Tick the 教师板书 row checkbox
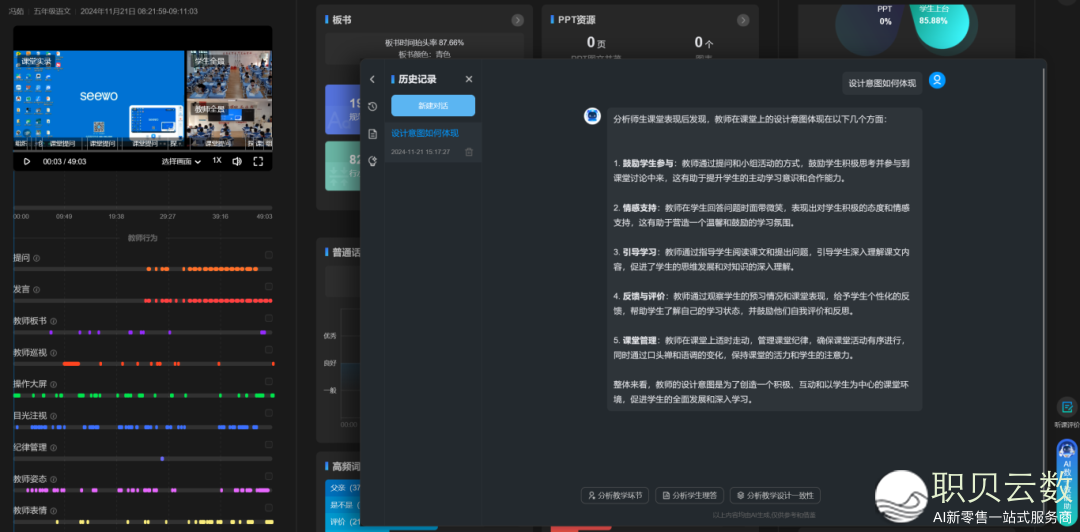The height and width of the screenshot is (532, 1080). coord(269,318)
